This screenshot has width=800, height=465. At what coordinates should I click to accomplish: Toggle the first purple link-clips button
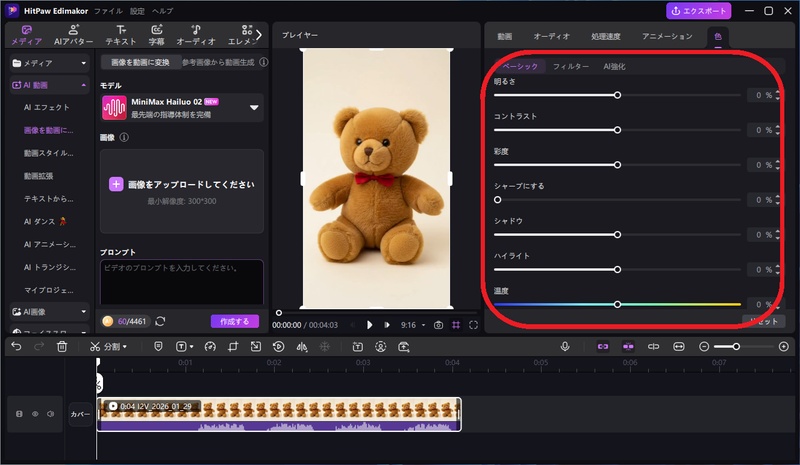(x=603, y=347)
